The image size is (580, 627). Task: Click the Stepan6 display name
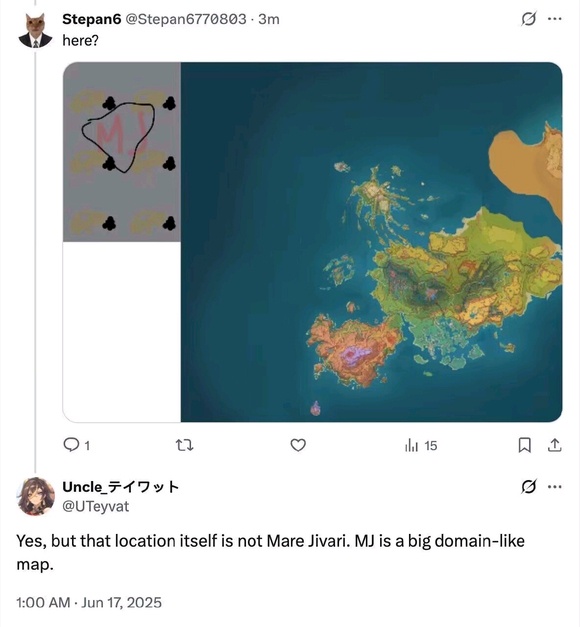click(92, 19)
